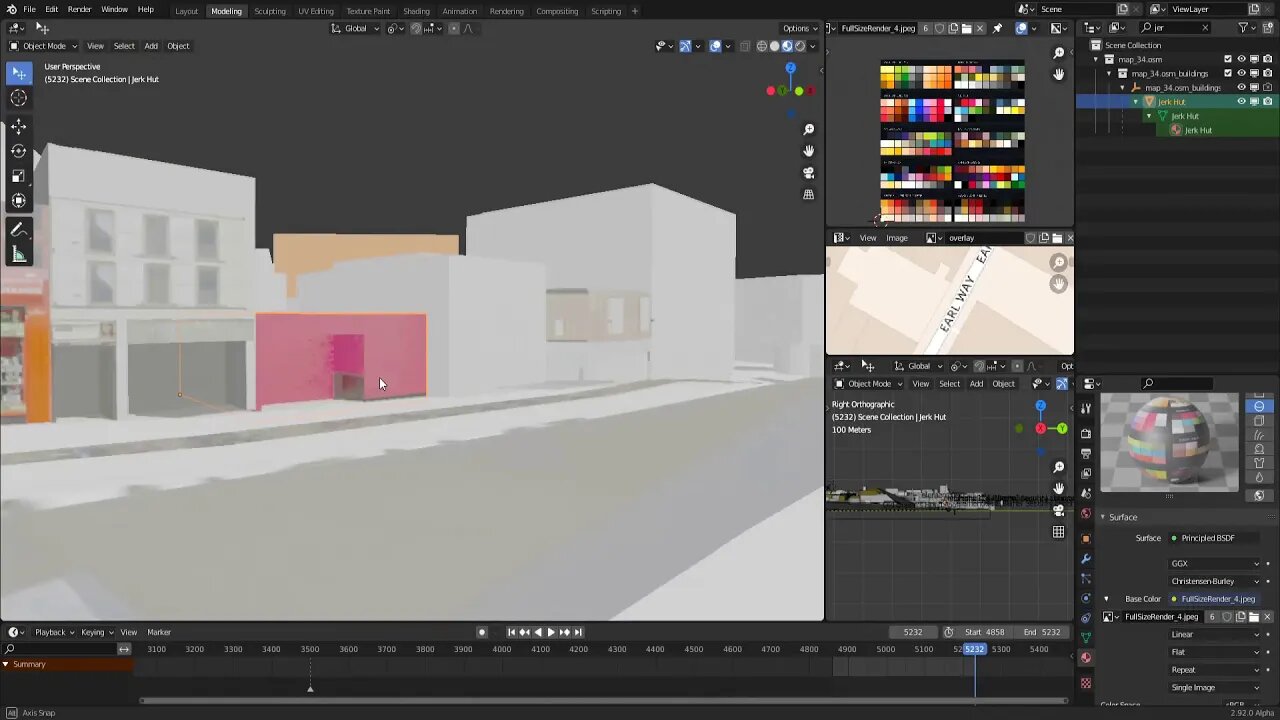
Task: Open Output properties tab
Action: point(1086,454)
